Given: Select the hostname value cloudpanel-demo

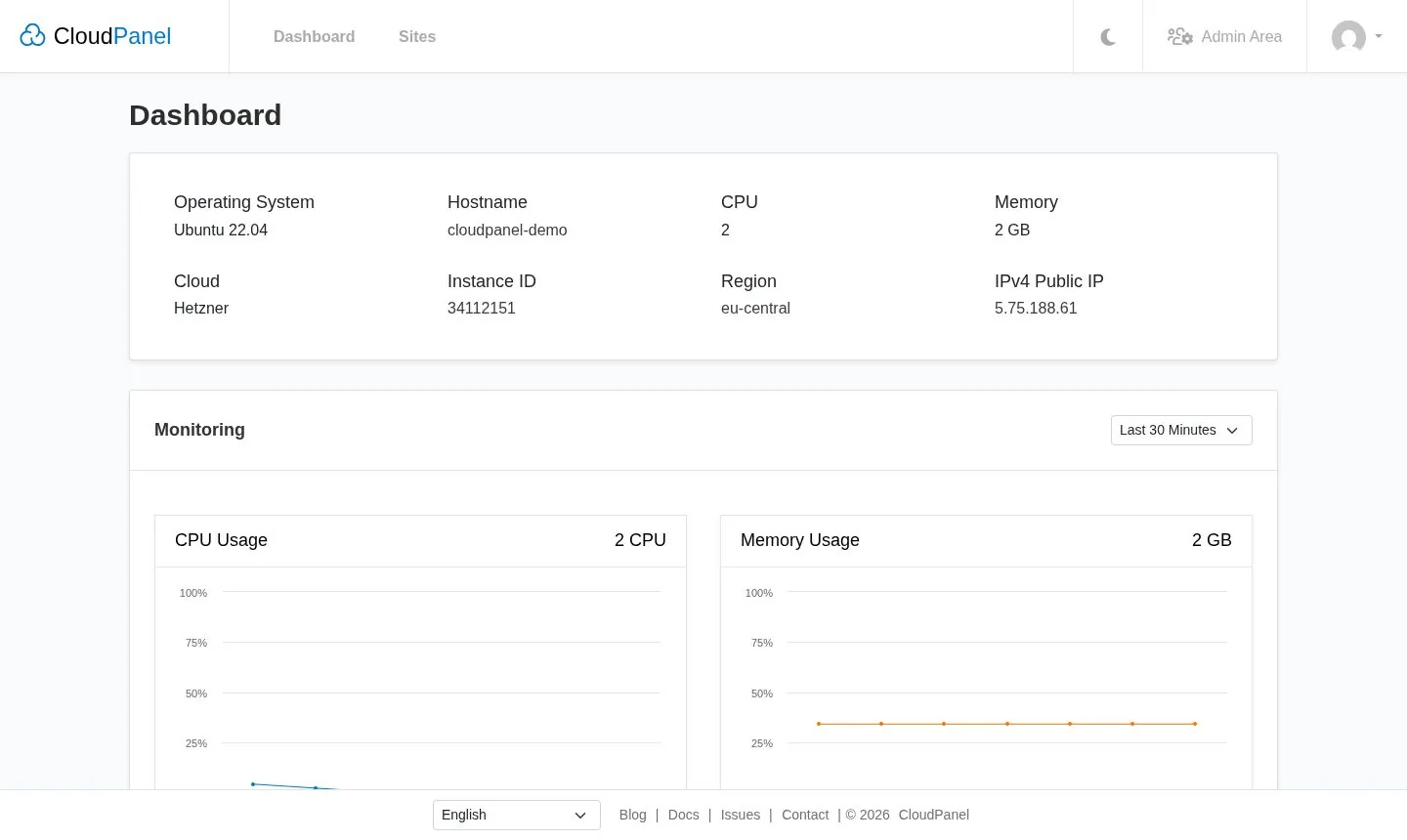Looking at the screenshot, I should (507, 230).
